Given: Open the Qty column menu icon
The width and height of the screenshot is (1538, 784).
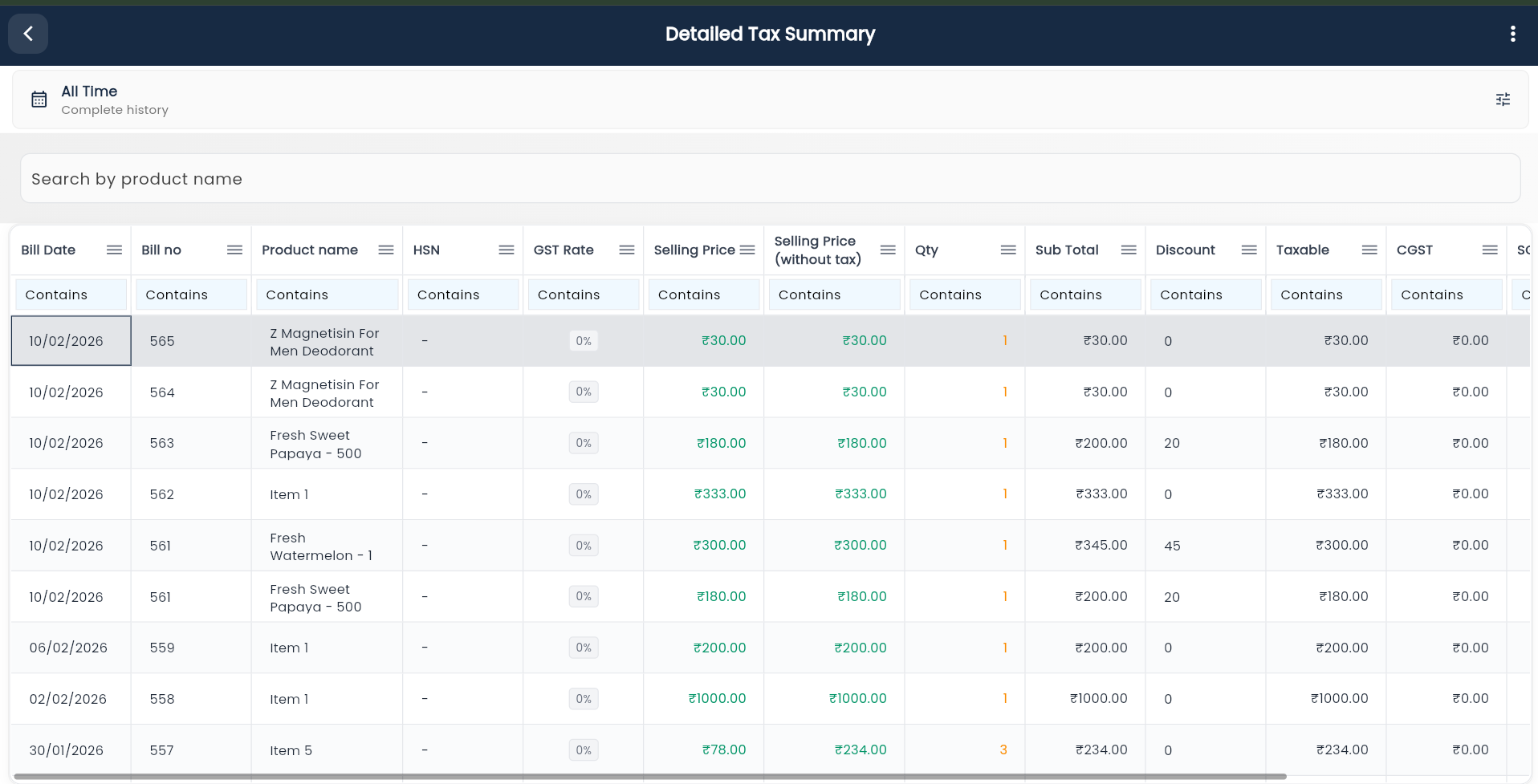Looking at the screenshot, I should pyautogui.click(x=1007, y=250).
